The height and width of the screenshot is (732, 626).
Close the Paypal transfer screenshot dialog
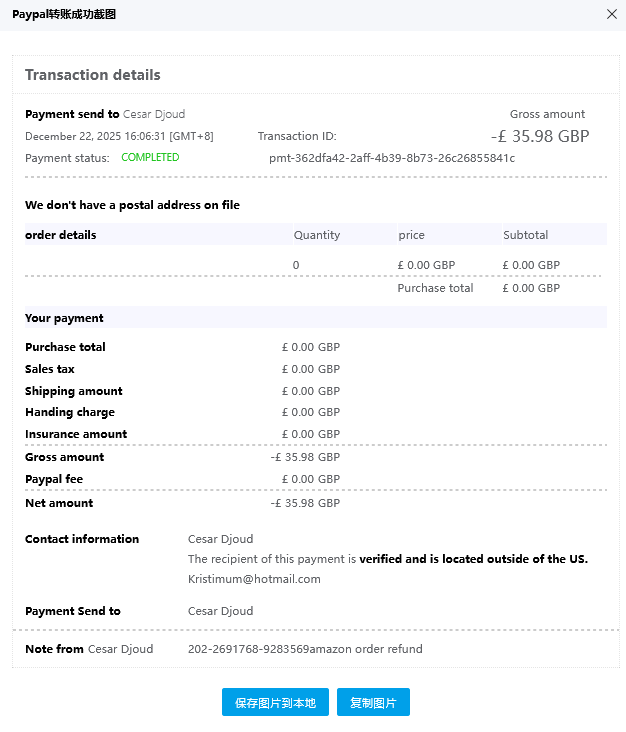click(x=612, y=14)
